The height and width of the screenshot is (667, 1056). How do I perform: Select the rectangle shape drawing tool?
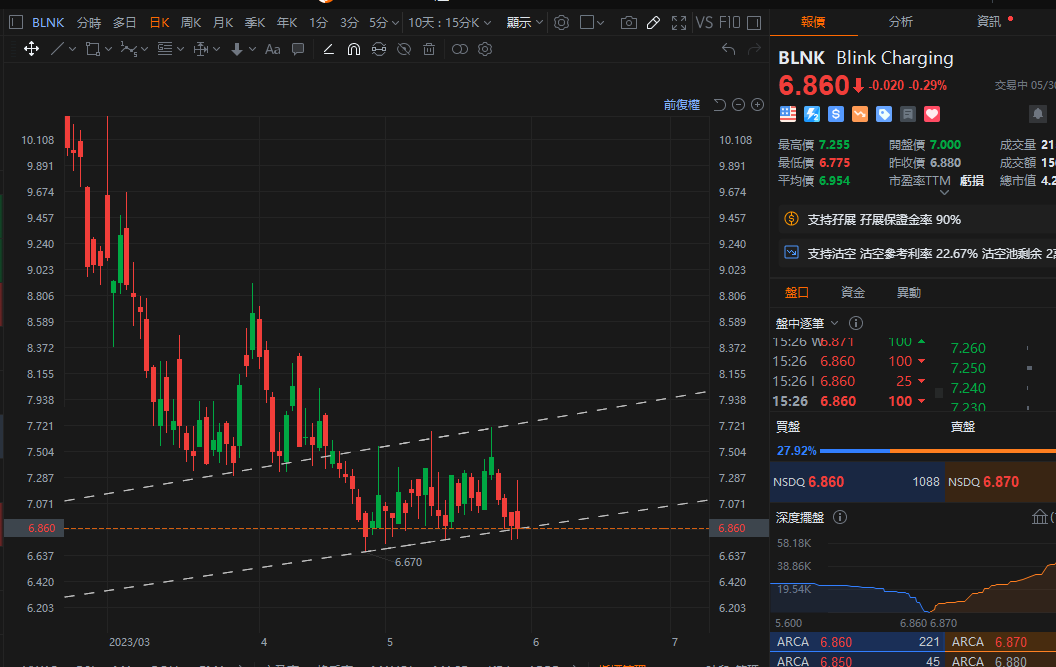93,49
